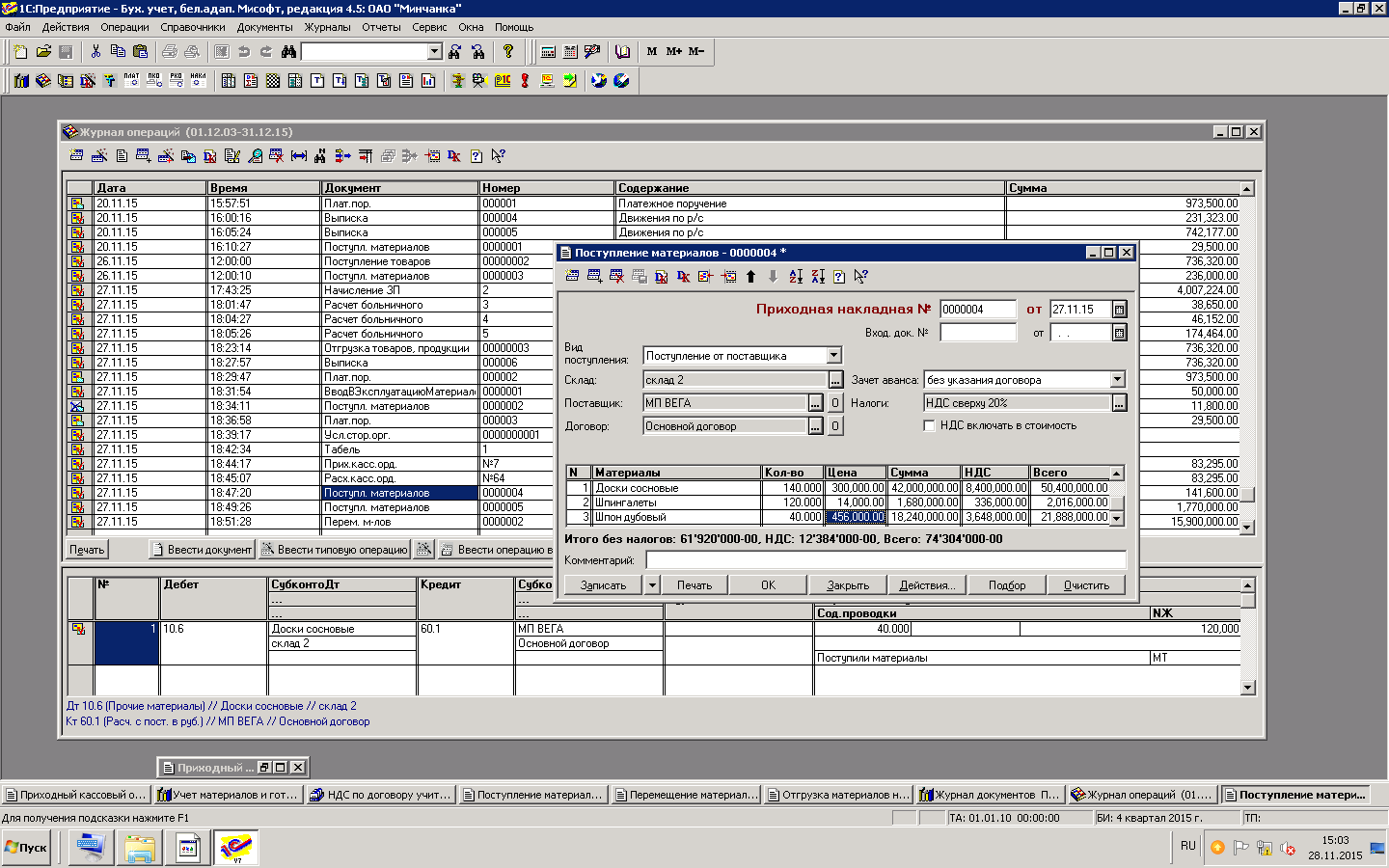Open the dropdown arrow next to Записать

(652, 585)
